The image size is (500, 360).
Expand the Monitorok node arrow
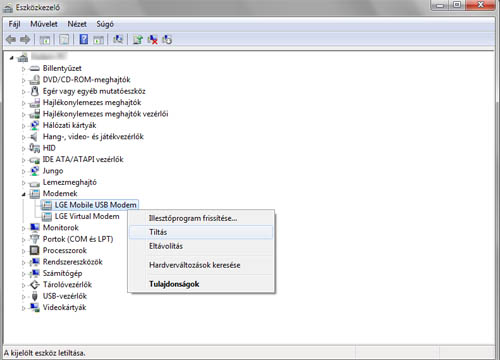(x=23, y=229)
